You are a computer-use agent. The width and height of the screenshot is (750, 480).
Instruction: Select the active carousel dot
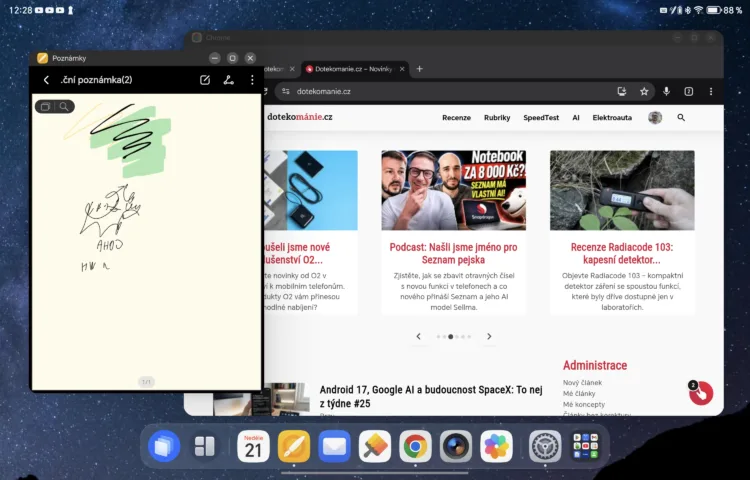(451, 337)
